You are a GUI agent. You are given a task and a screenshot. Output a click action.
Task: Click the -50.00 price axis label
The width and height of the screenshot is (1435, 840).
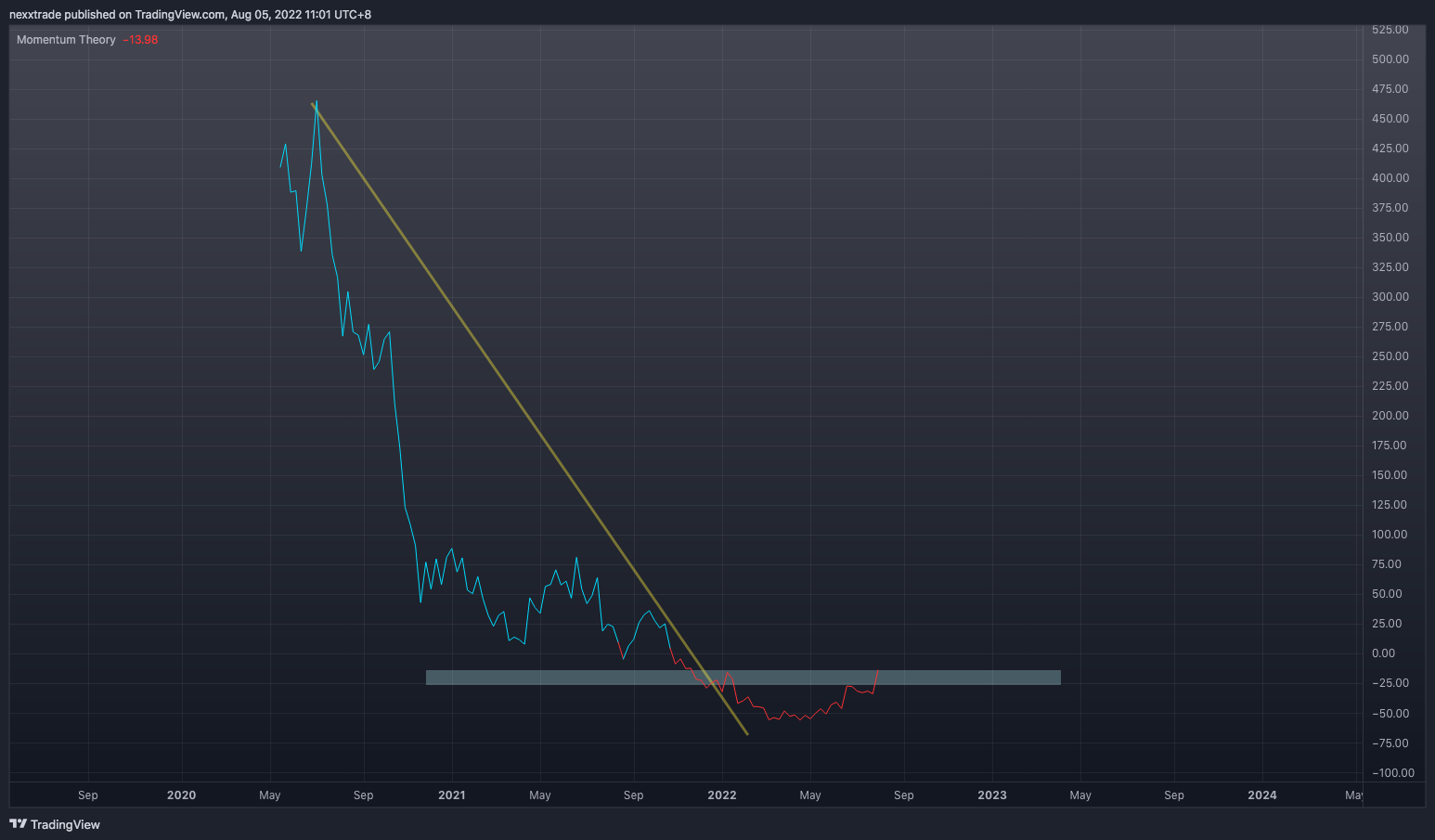point(1390,714)
